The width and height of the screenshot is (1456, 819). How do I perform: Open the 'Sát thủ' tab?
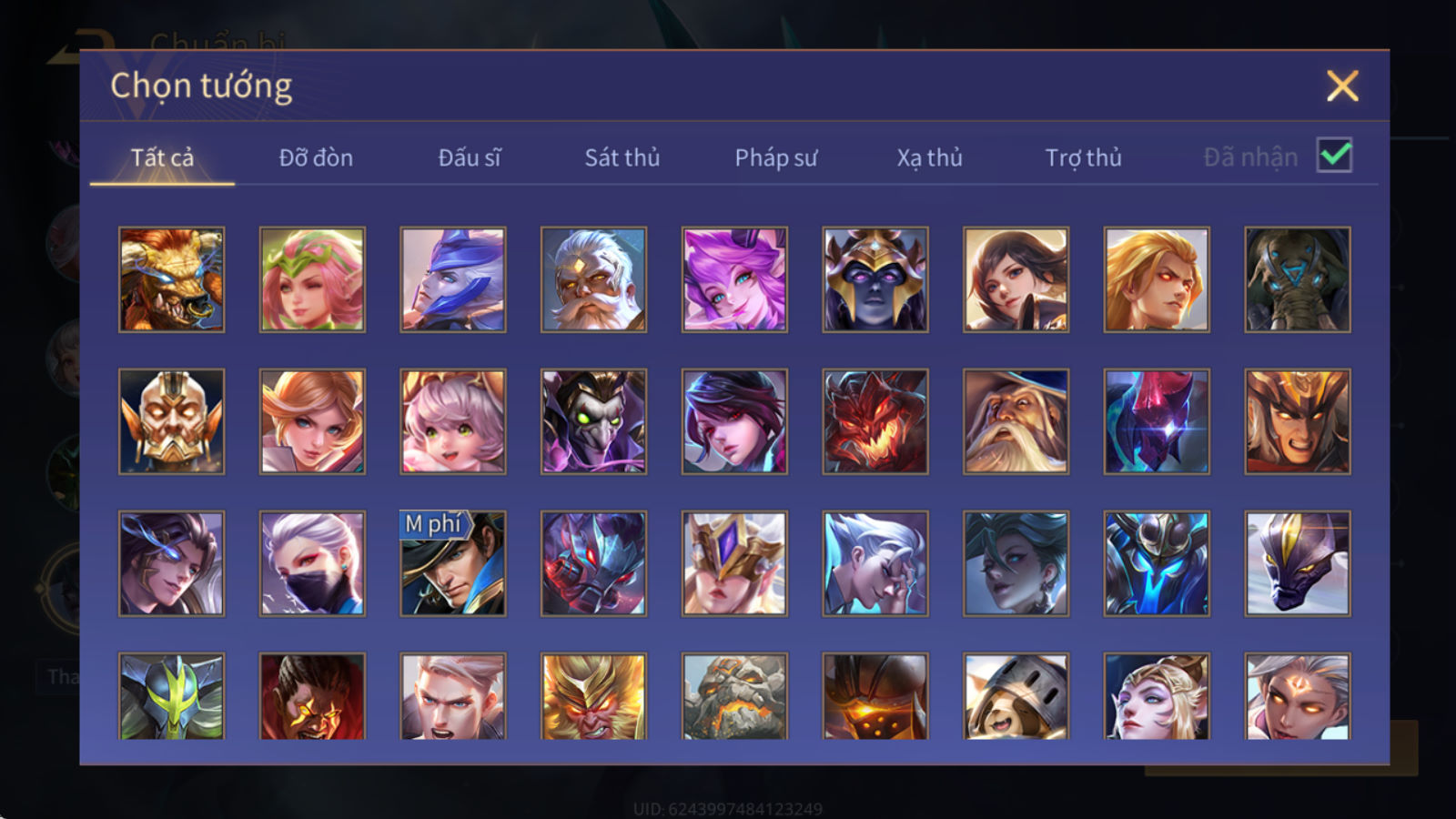pos(622,157)
